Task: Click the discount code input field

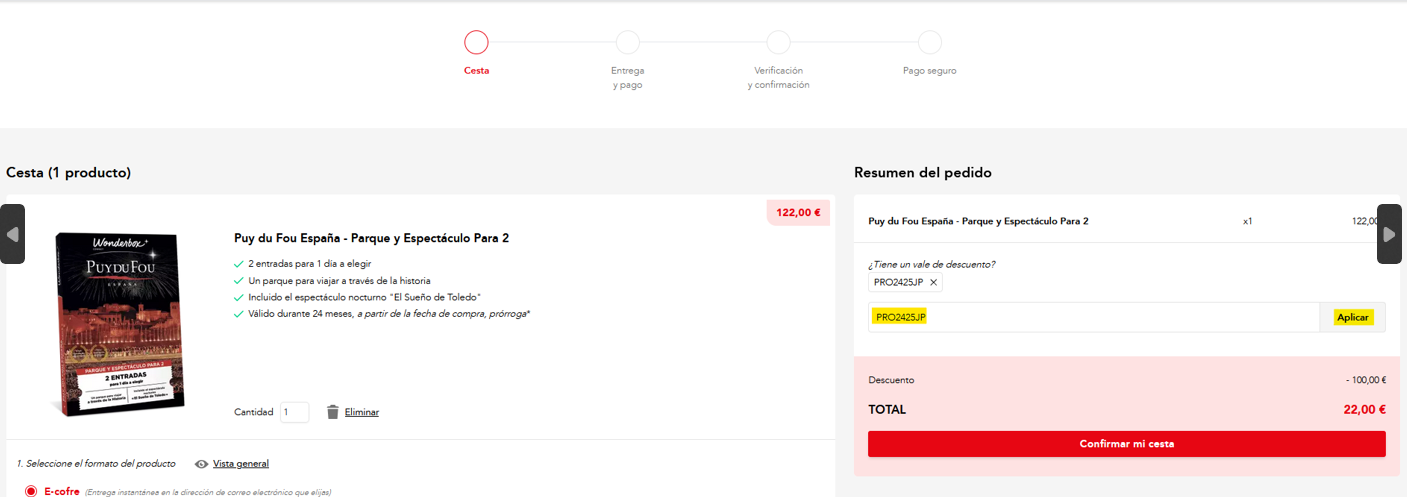Action: click(1094, 317)
